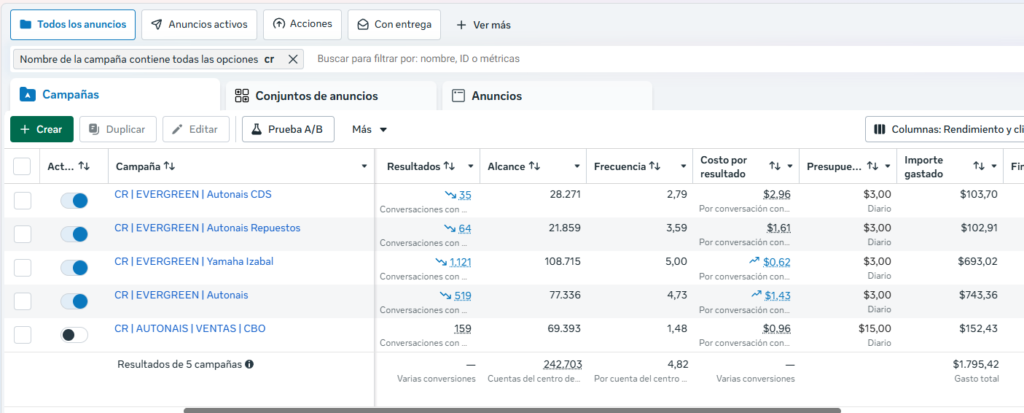Screen dimensions: 1024x413
Task: Click the upward trend arrow beside $0,62
Action: coord(754,261)
